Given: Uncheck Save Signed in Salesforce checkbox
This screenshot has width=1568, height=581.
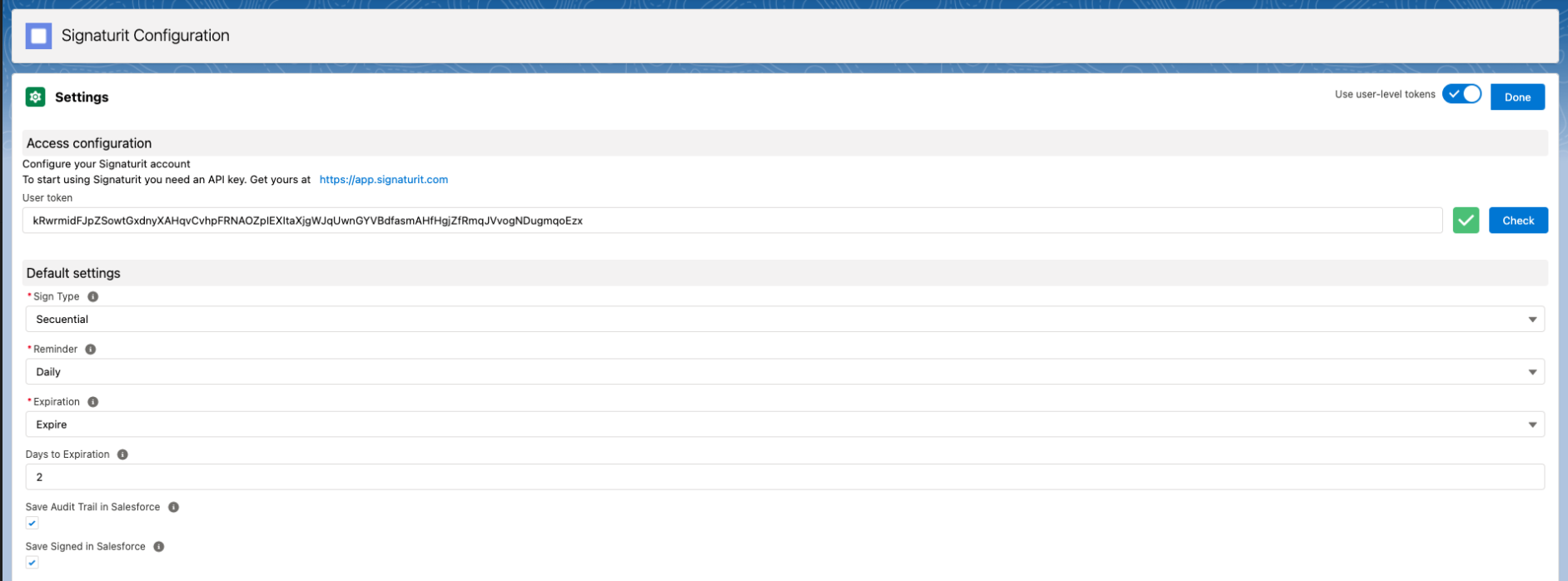Looking at the screenshot, I should click(32, 563).
